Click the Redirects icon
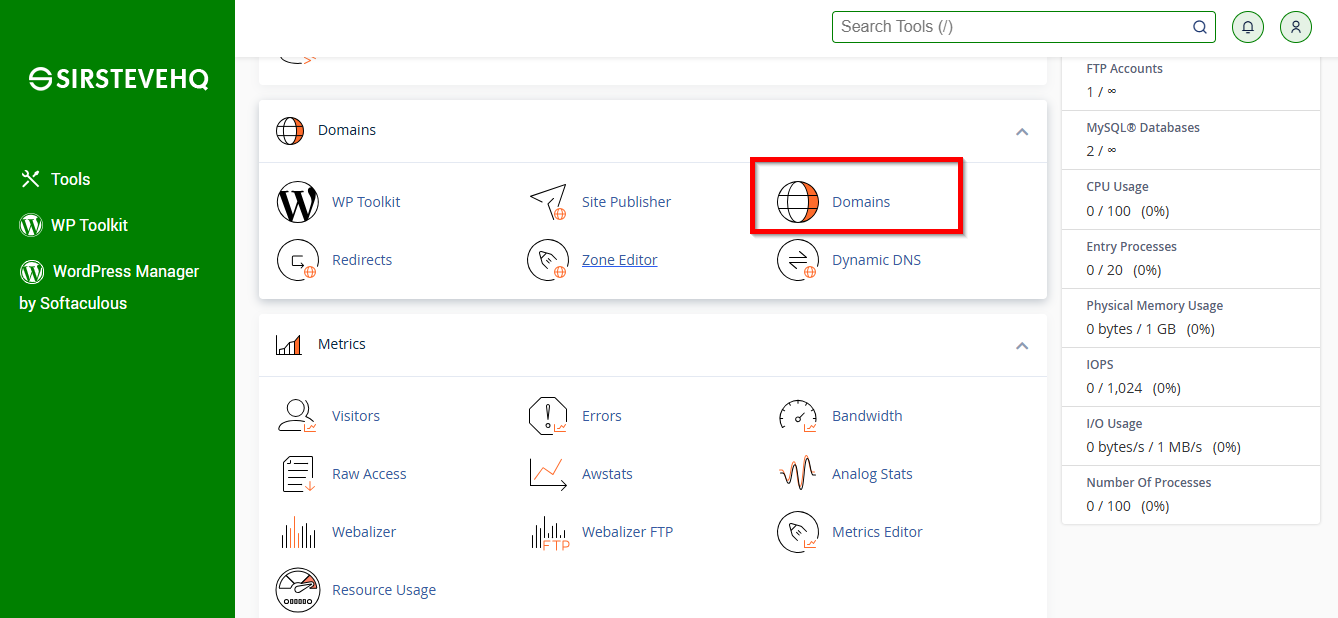 297,260
